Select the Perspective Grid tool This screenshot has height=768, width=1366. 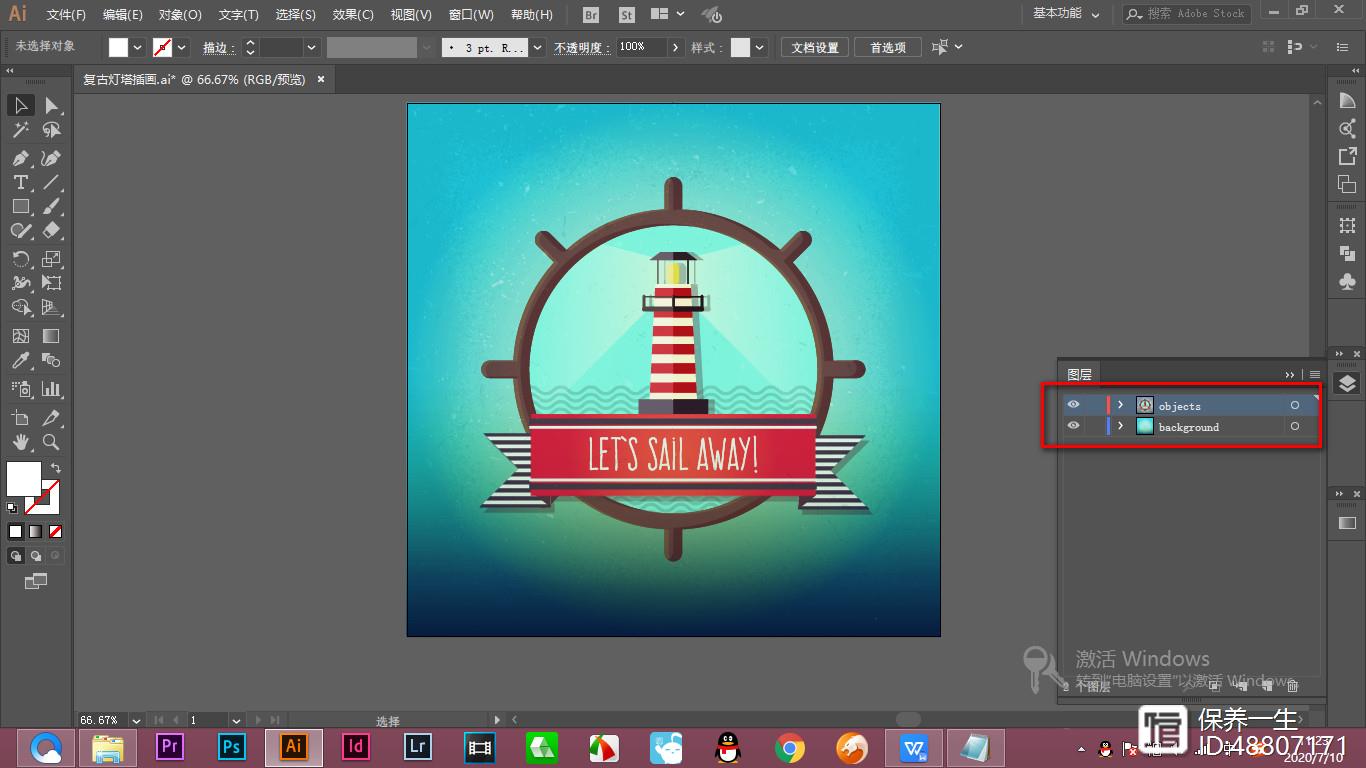tap(51, 307)
